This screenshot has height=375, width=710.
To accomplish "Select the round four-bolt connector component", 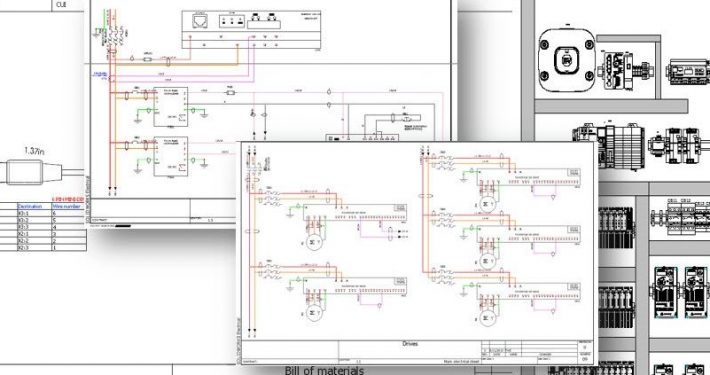I will click(566, 60).
